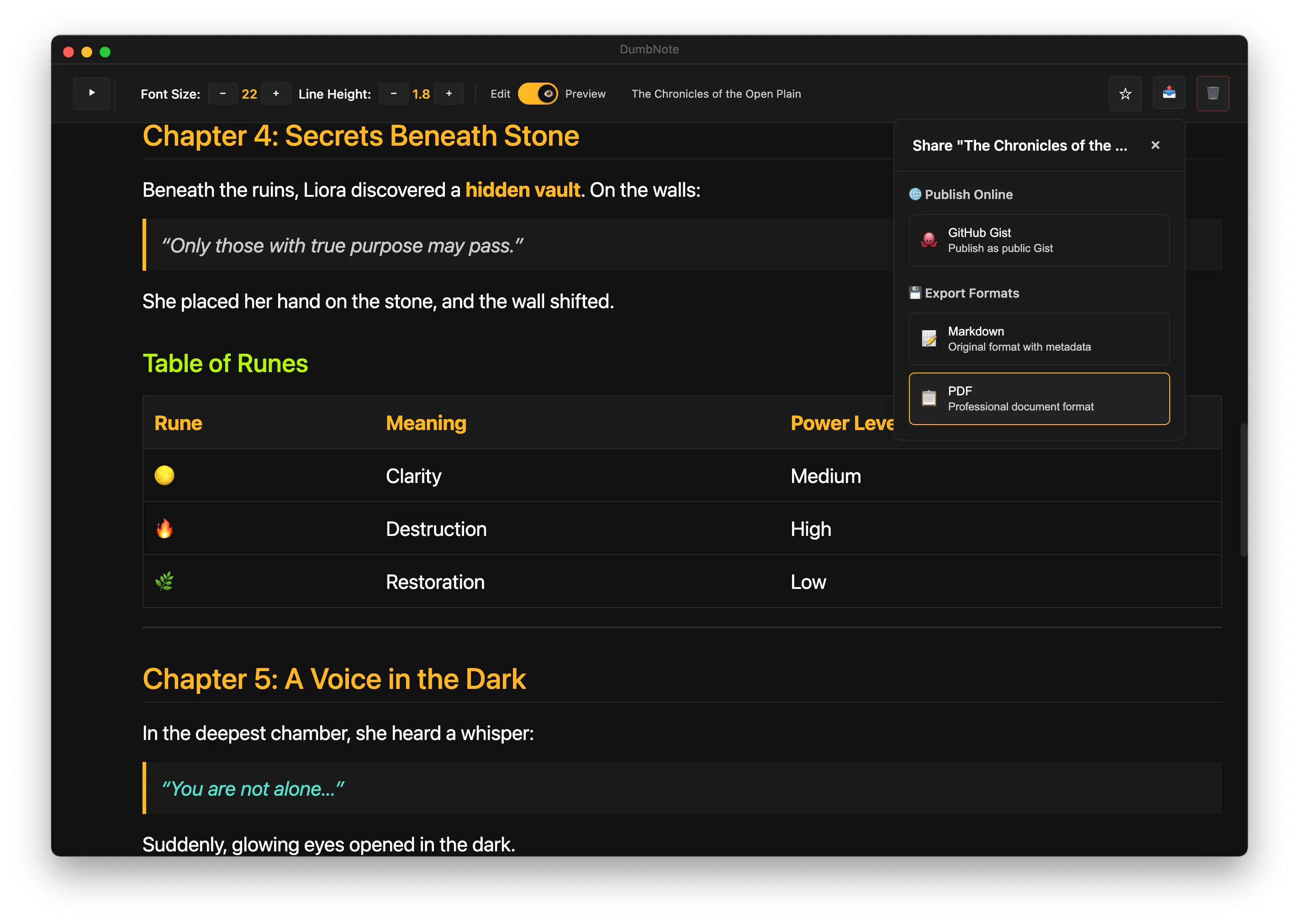
Task: Decrease font size with the minus button
Action: click(222, 94)
